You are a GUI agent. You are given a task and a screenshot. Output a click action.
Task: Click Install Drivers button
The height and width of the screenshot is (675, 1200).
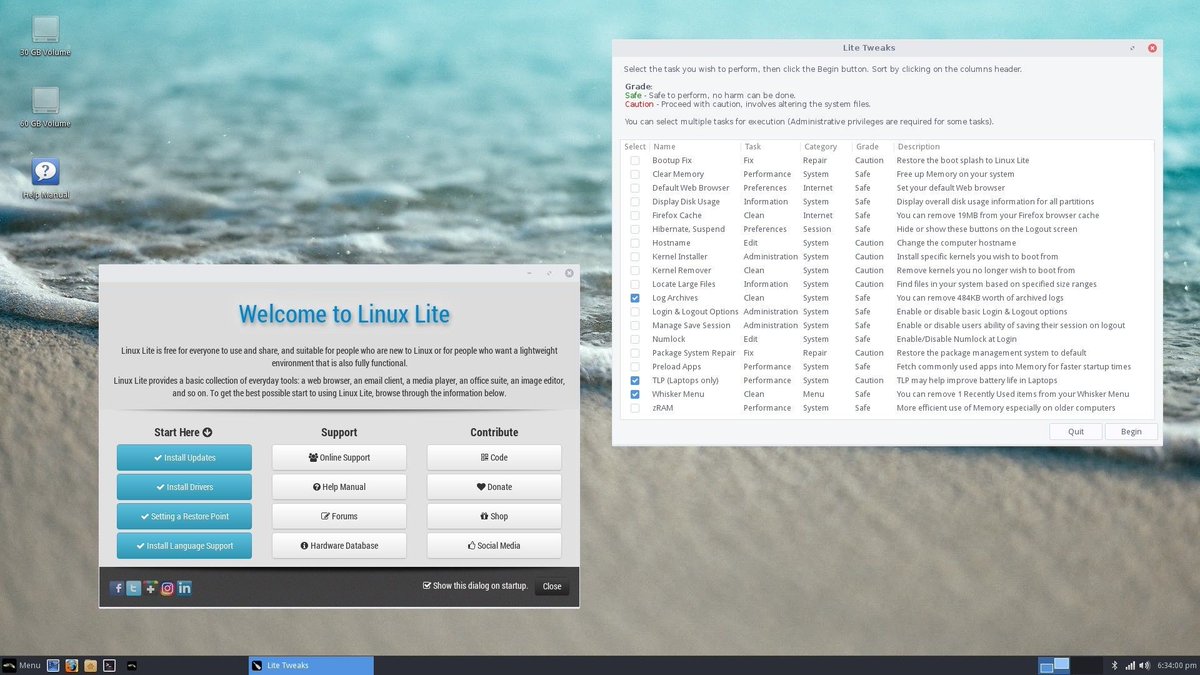184,487
